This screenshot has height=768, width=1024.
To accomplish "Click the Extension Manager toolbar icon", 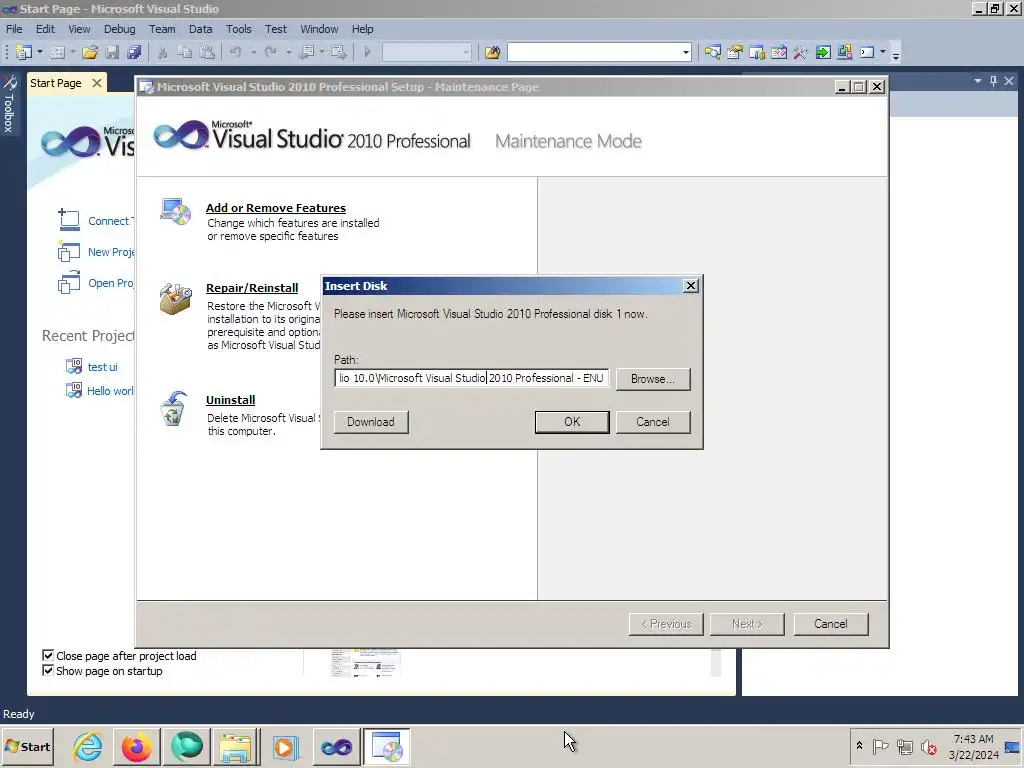I will [x=845, y=52].
